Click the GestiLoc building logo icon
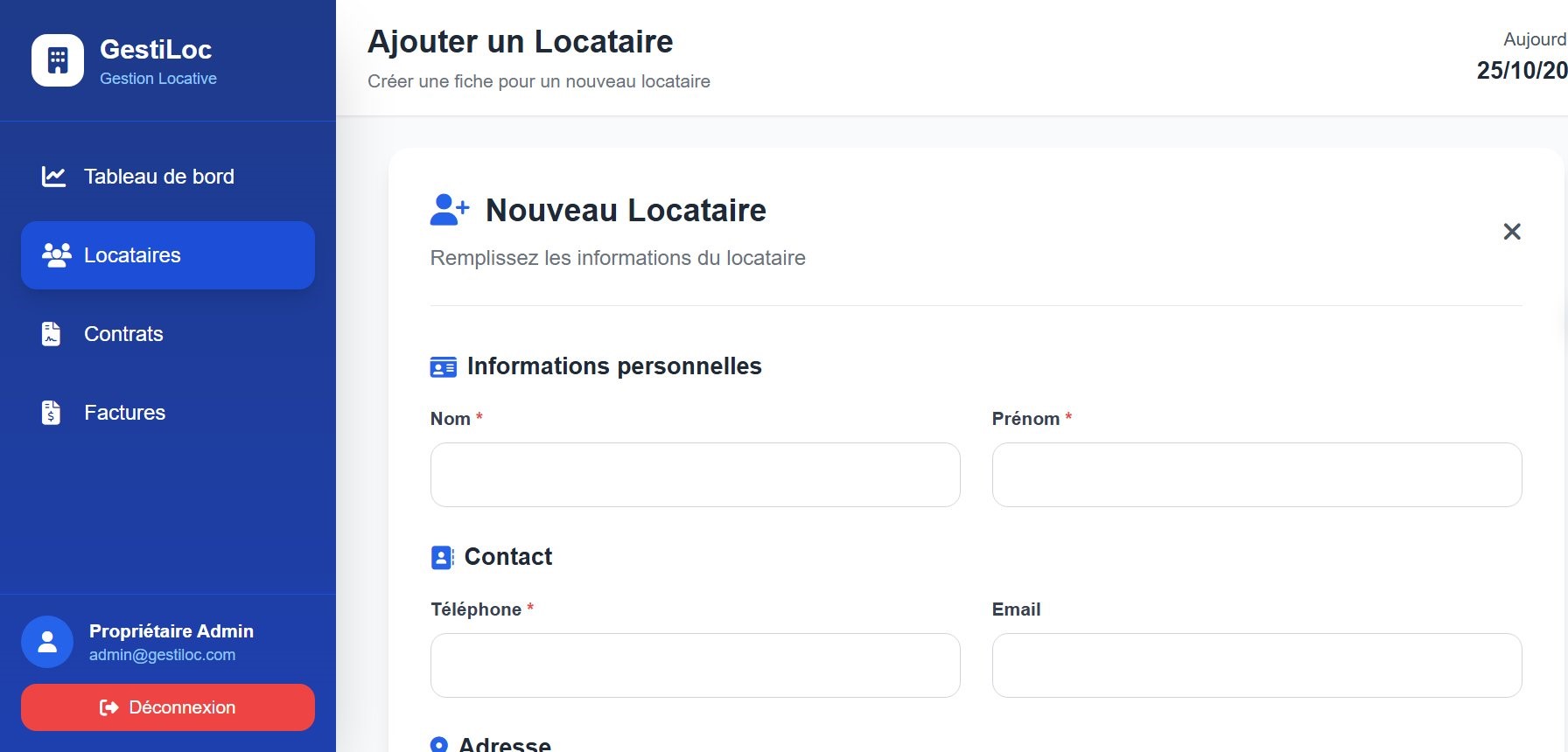The width and height of the screenshot is (1568, 752). 58,60
